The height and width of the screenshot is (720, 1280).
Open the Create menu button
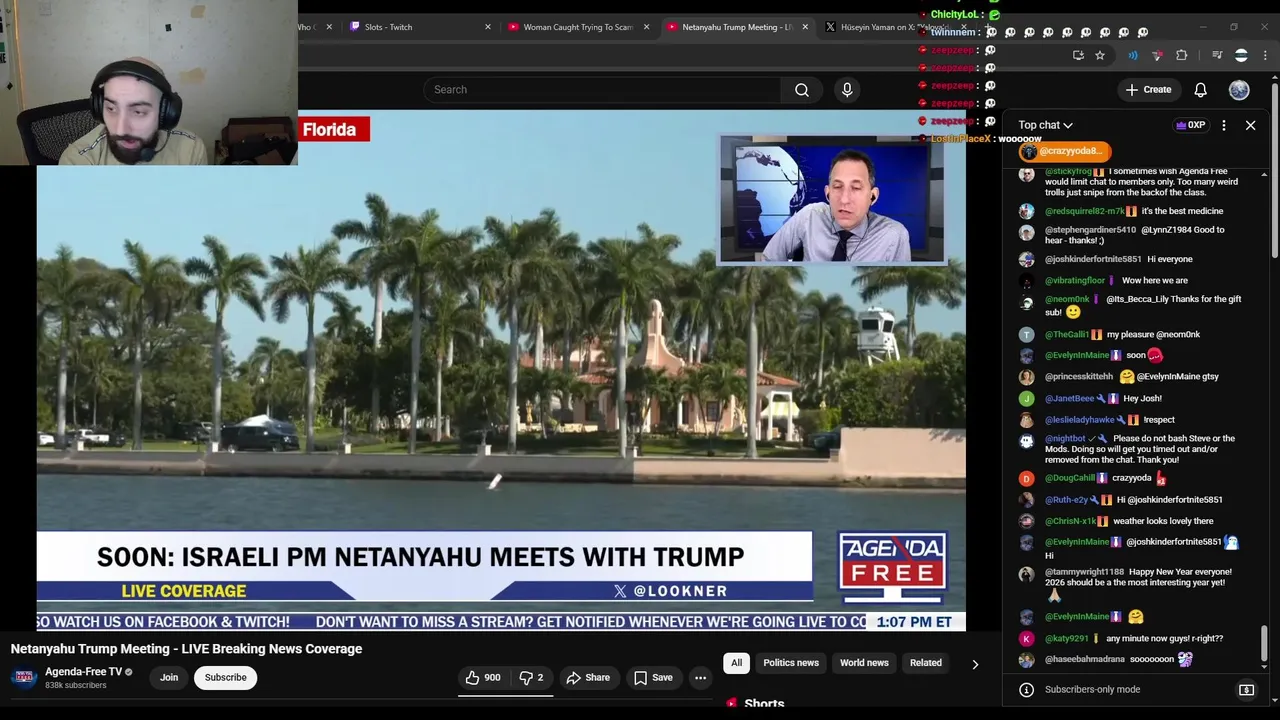tap(1148, 90)
